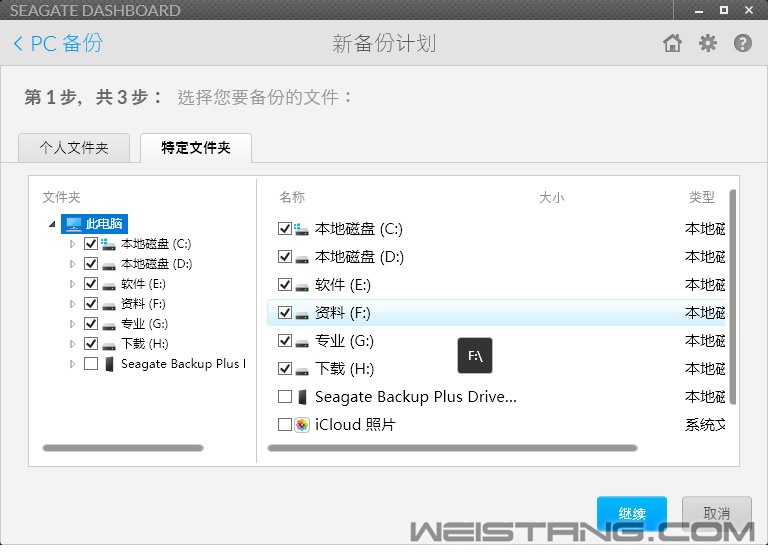The height and width of the screenshot is (555, 768).
Task: Select the 资料 (F:) row name in list
Action: click(342, 313)
